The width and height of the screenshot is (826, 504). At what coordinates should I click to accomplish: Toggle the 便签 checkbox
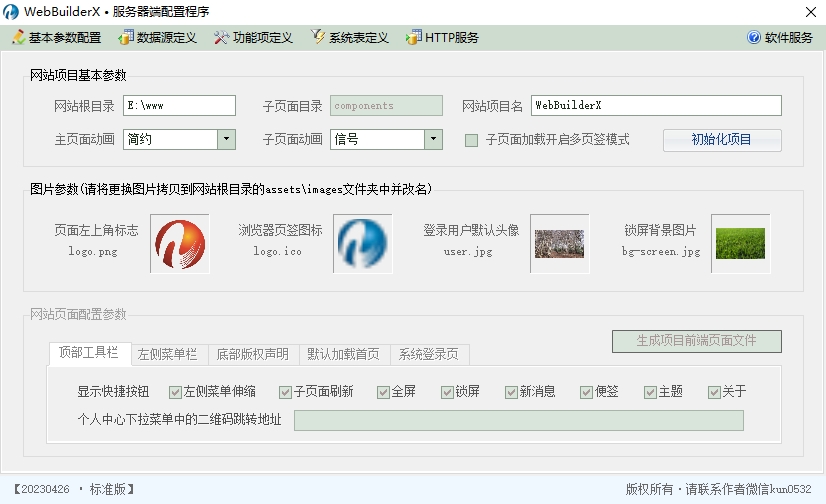586,392
